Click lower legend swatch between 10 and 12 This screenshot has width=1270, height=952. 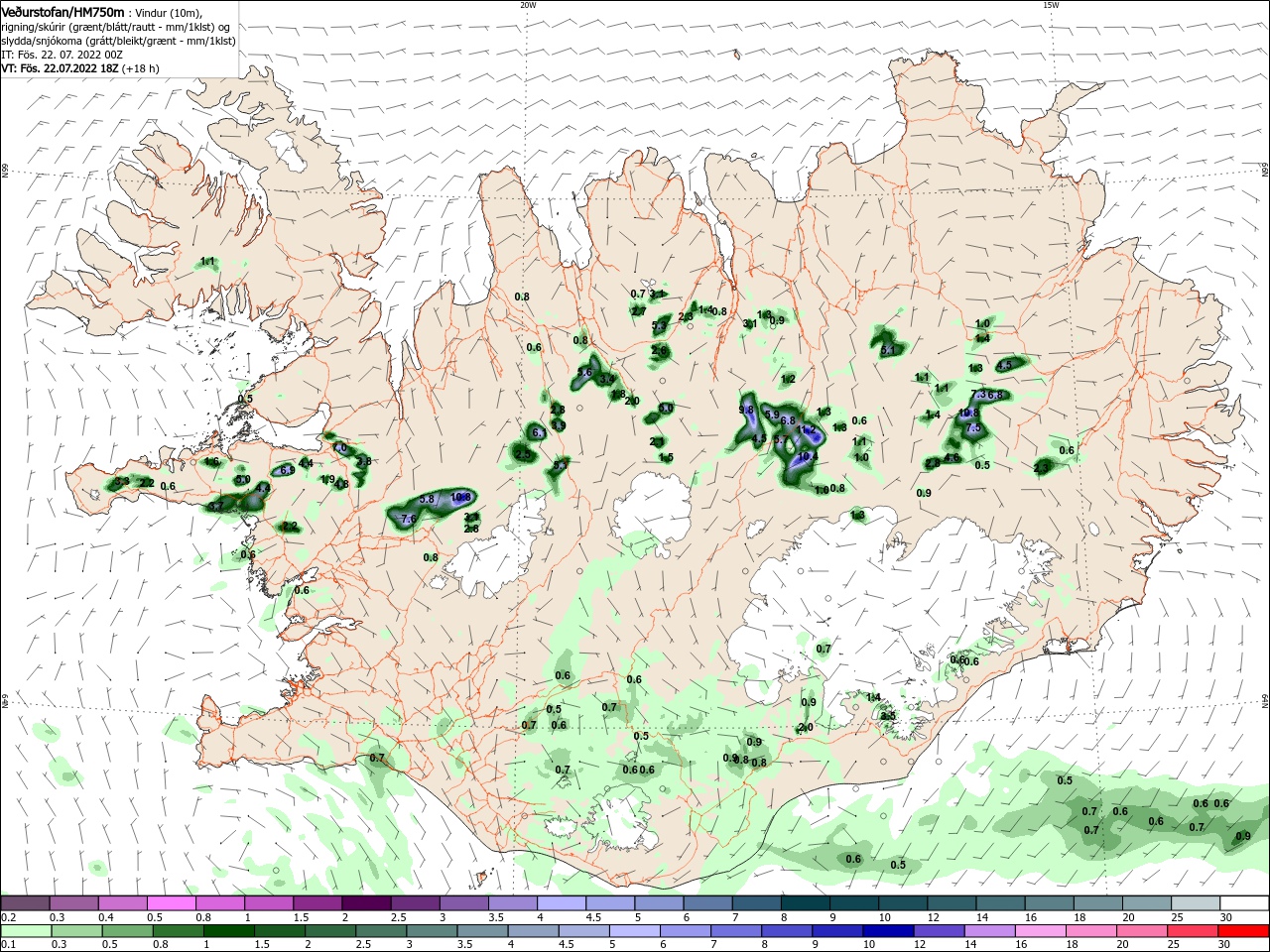(888, 931)
